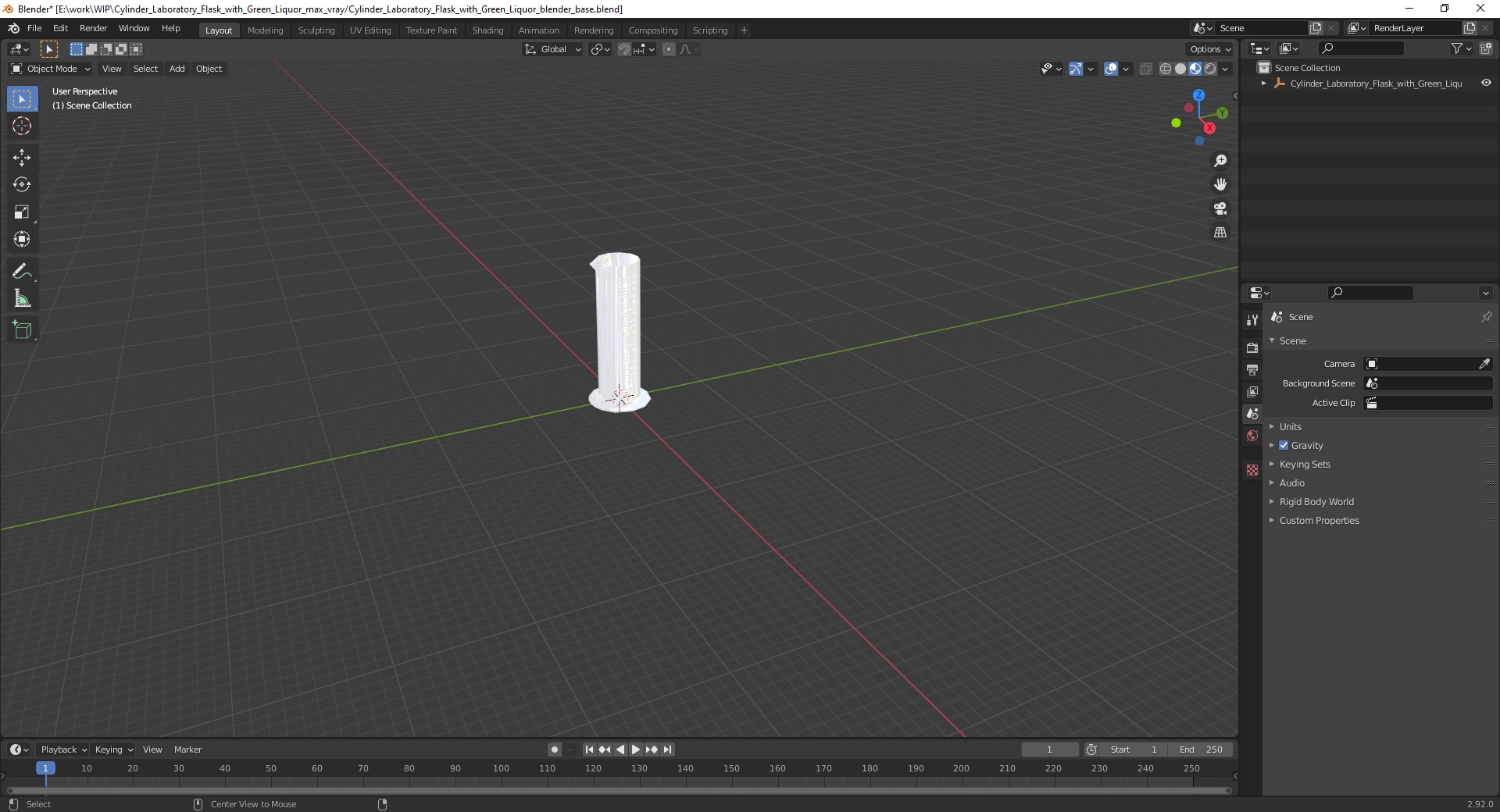
Task: Toggle the Gravity checkbox
Action: [1284, 445]
